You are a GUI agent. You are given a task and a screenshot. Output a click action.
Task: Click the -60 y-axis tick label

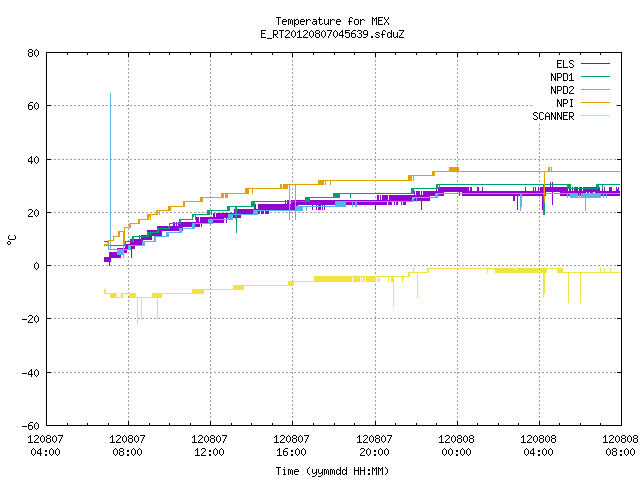31,426
